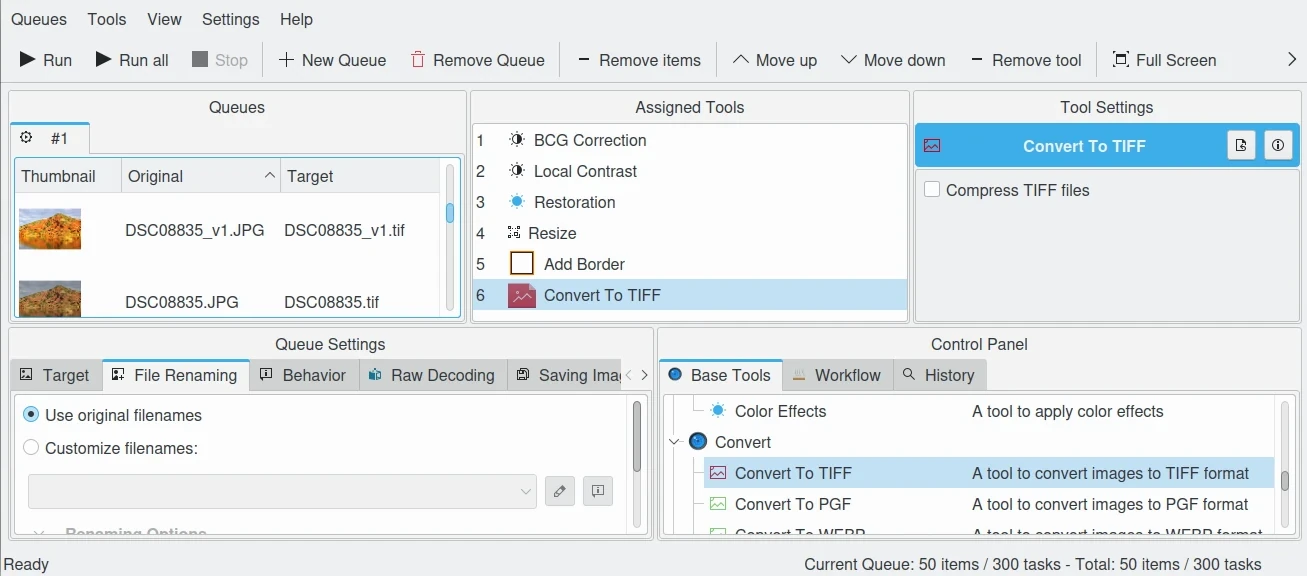This screenshot has width=1307, height=576.
Task: Select the Add Border tool in Assigned Tools
Action: (584, 264)
